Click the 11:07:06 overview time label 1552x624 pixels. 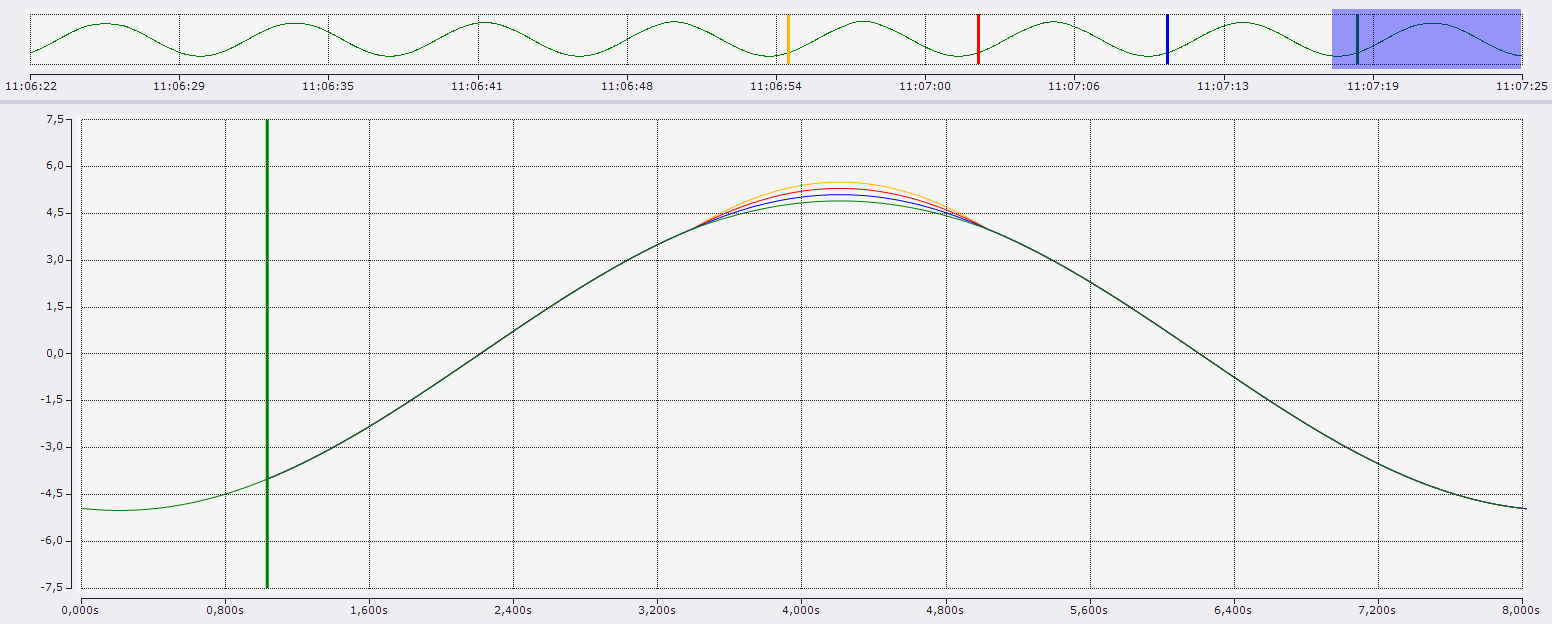coord(1074,86)
